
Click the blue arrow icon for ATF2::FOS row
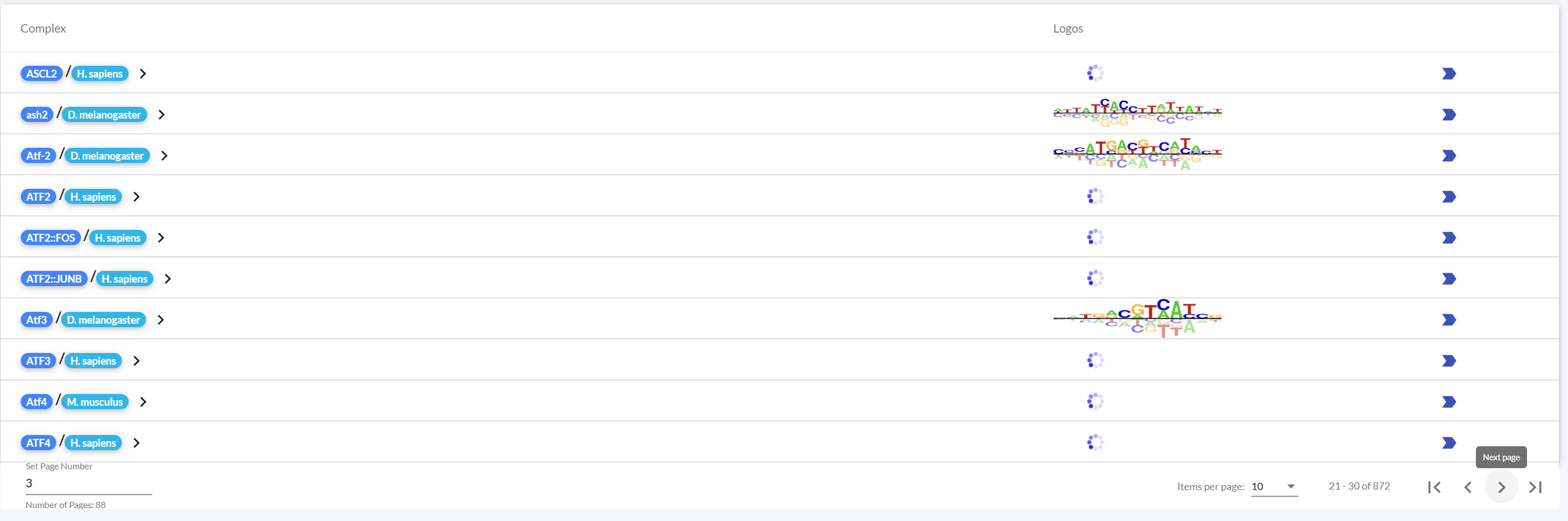coord(1448,238)
